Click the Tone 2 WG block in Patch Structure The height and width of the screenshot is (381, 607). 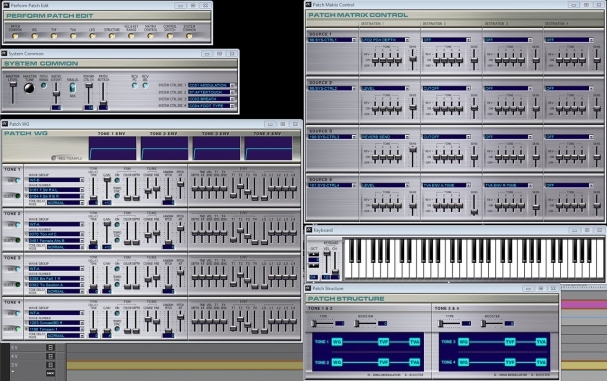coord(337,362)
